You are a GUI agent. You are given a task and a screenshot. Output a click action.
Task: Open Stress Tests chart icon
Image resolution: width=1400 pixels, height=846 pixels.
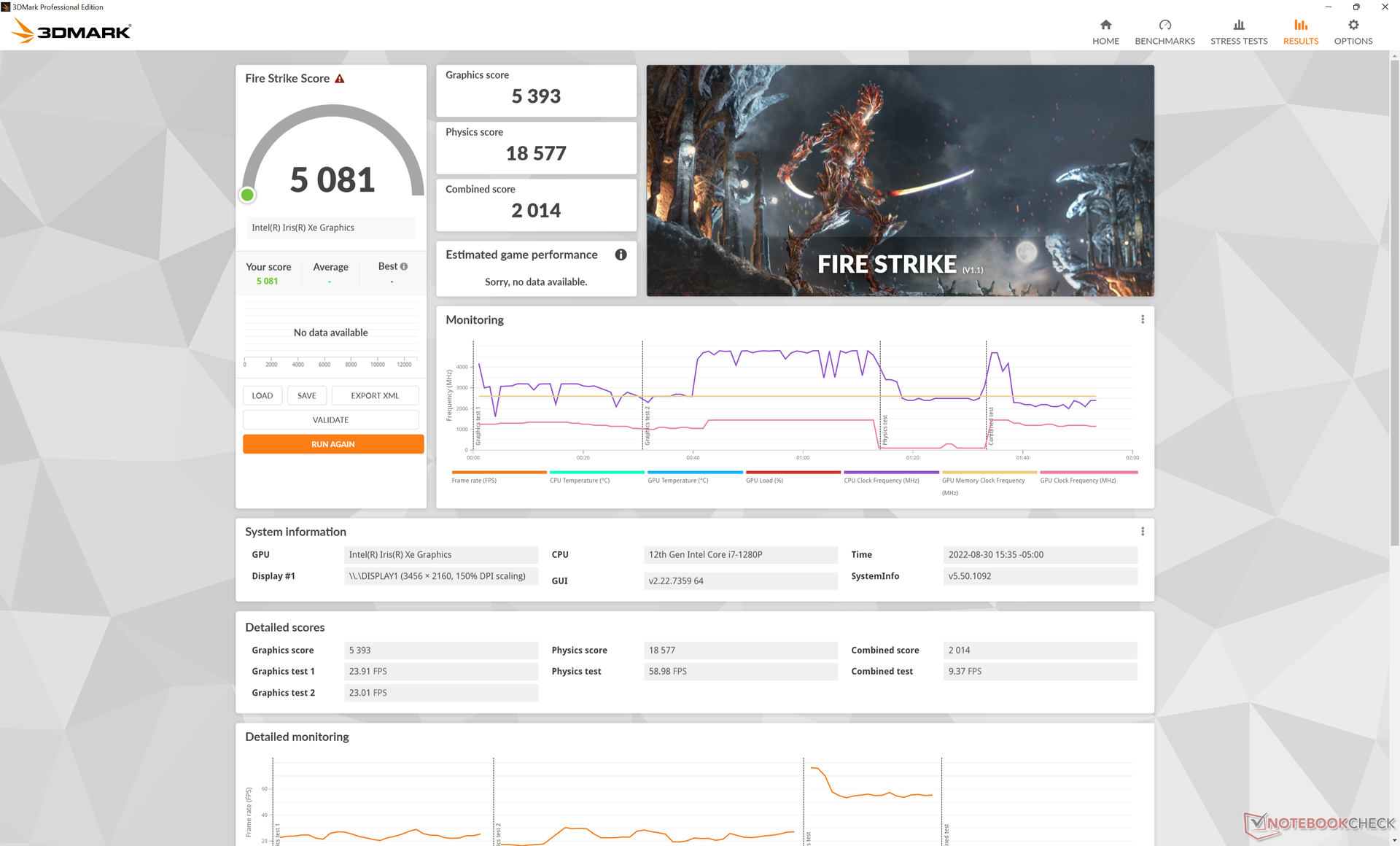pos(1239,26)
